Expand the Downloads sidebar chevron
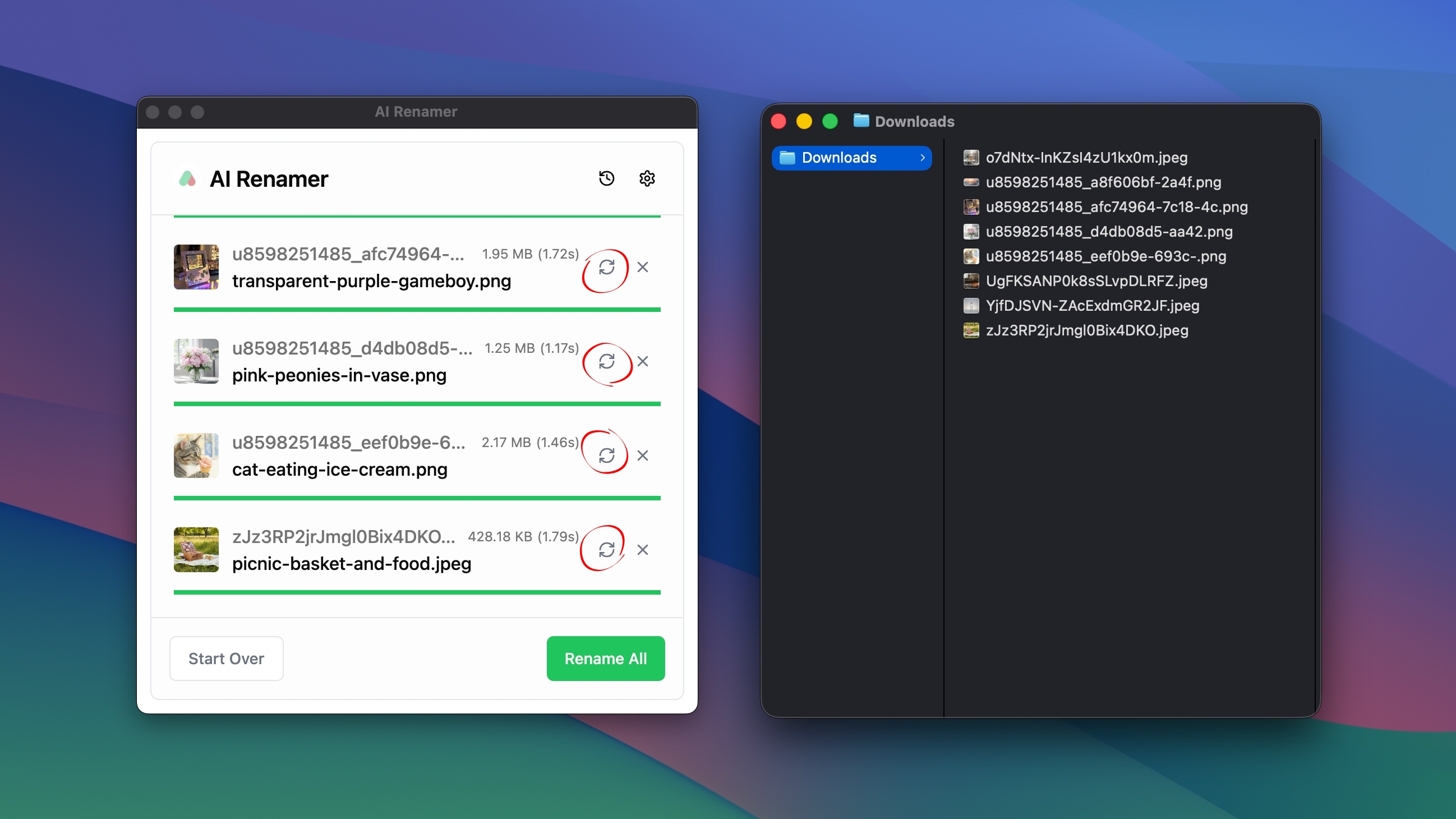Viewport: 1456px width, 819px height. click(x=923, y=158)
